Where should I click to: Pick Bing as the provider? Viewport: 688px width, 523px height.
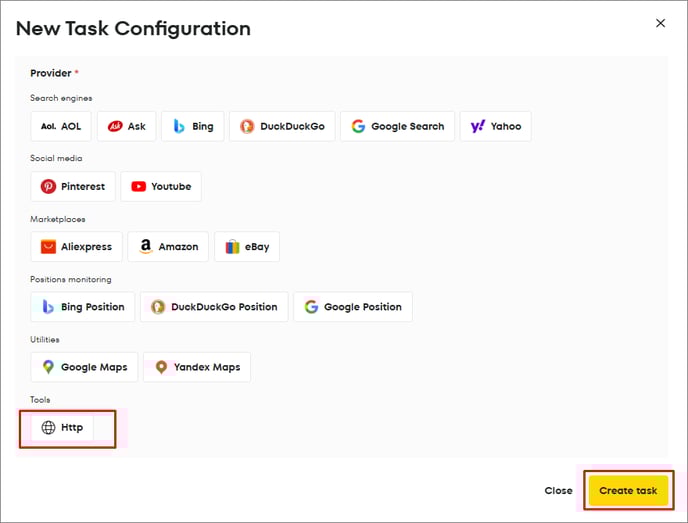[192, 127]
